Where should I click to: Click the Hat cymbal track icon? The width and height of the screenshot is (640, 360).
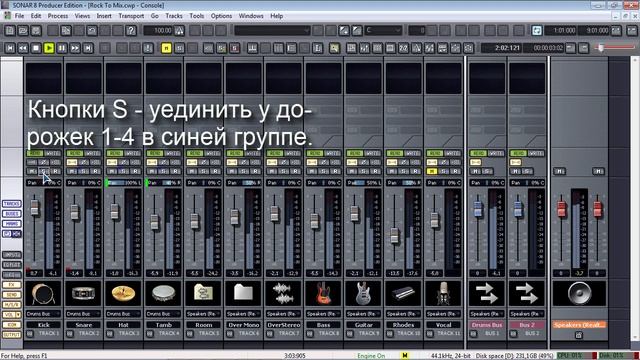tap(123, 293)
